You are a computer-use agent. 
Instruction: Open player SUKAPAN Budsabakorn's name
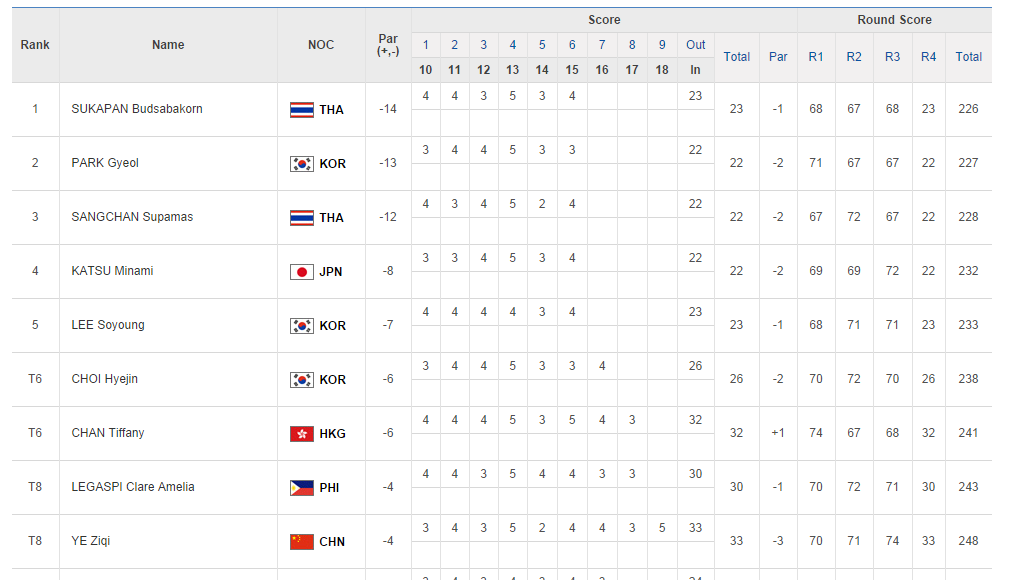[x=137, y=109]
